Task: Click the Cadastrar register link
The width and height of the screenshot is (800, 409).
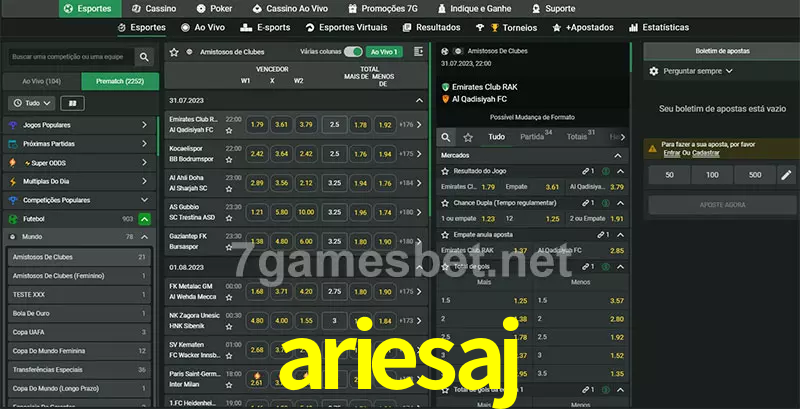Action: pos(706,153)
